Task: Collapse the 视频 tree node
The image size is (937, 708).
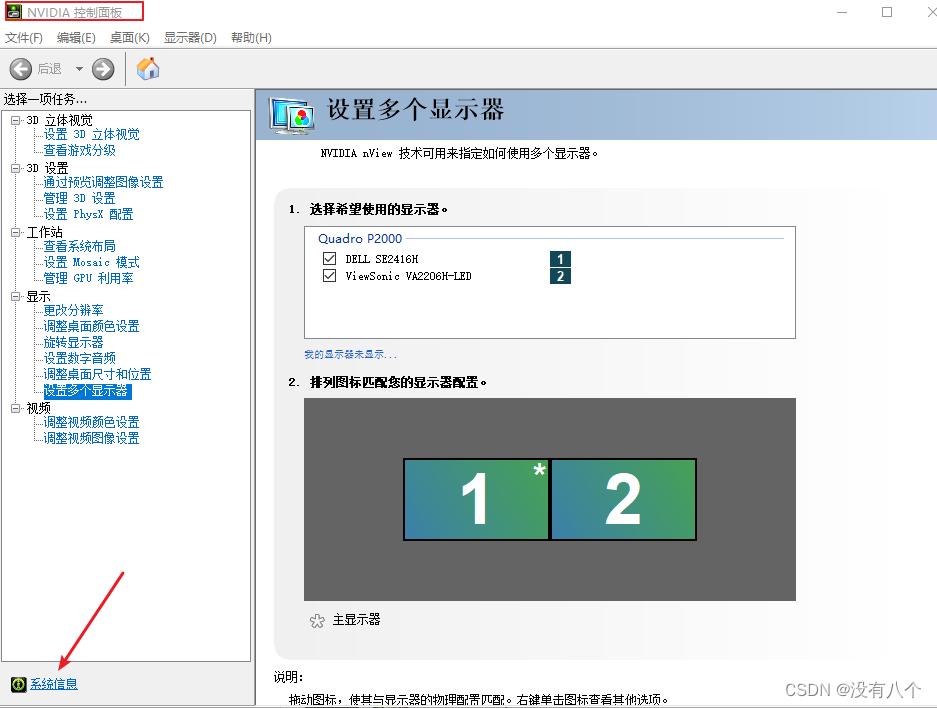Action: 16,408
